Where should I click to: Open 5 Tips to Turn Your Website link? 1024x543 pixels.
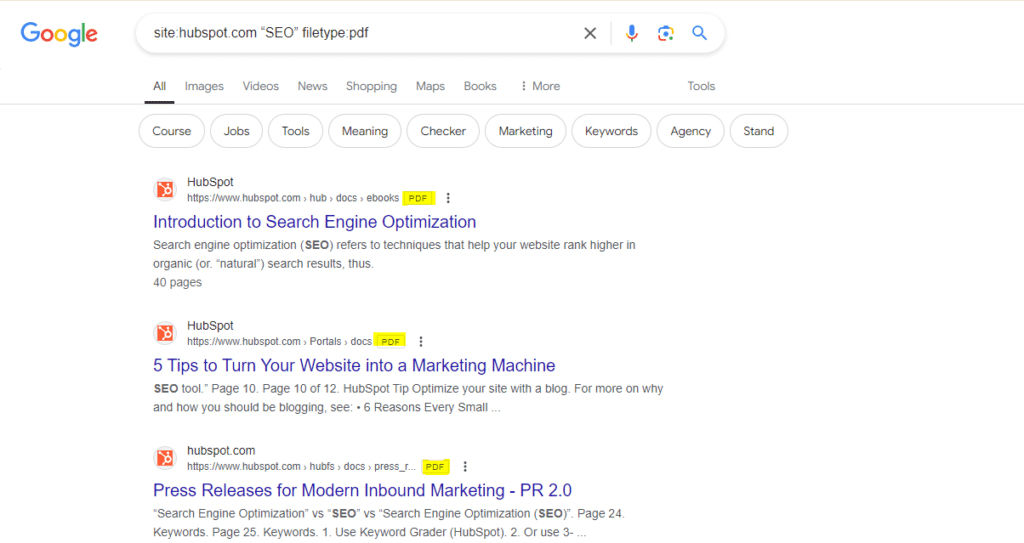click(x=354, y=365)
